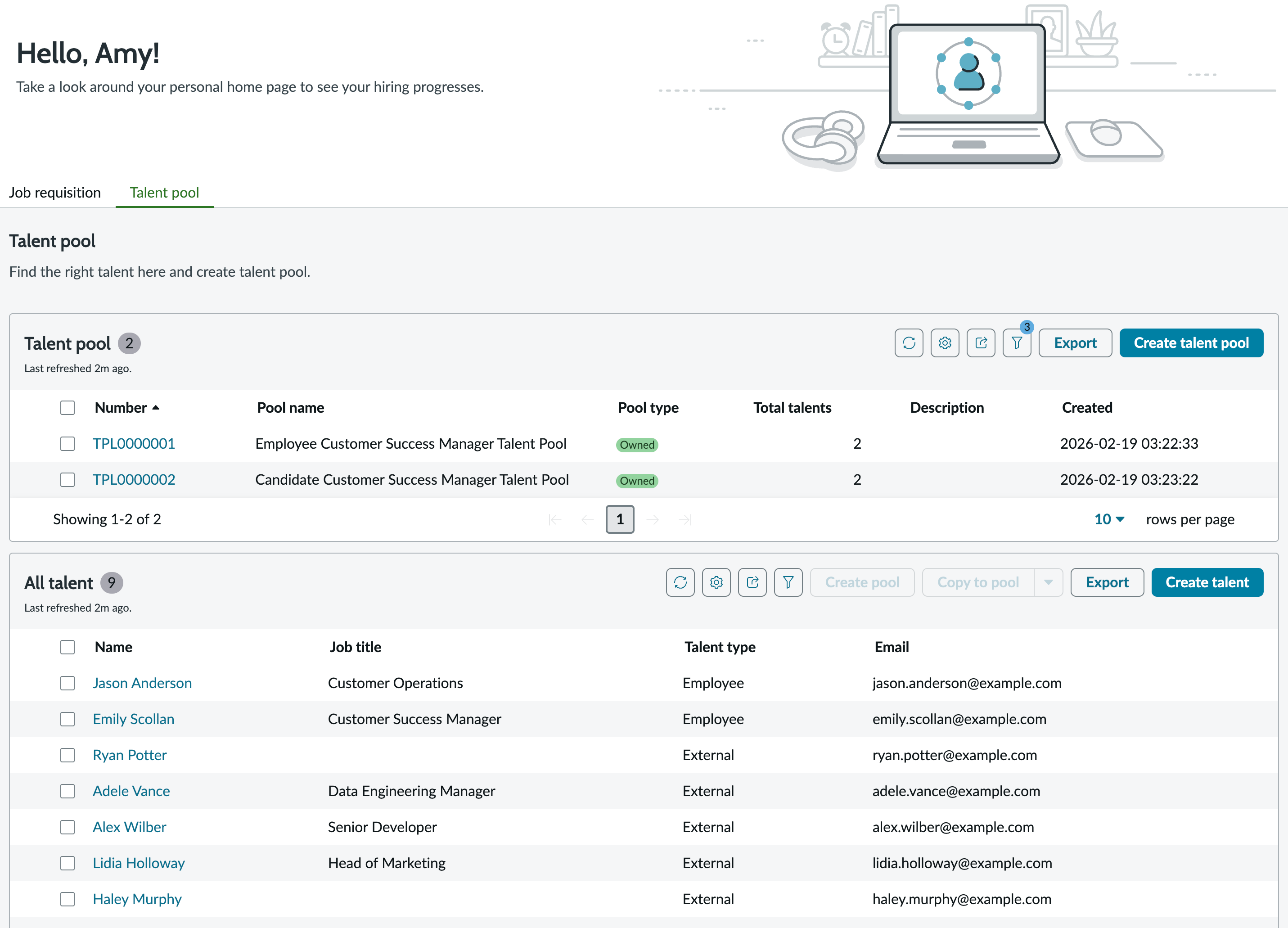Open Lidia Holloway's profile link
Viewport: 1288px width, 928px height.
click(x=139, y=863)
